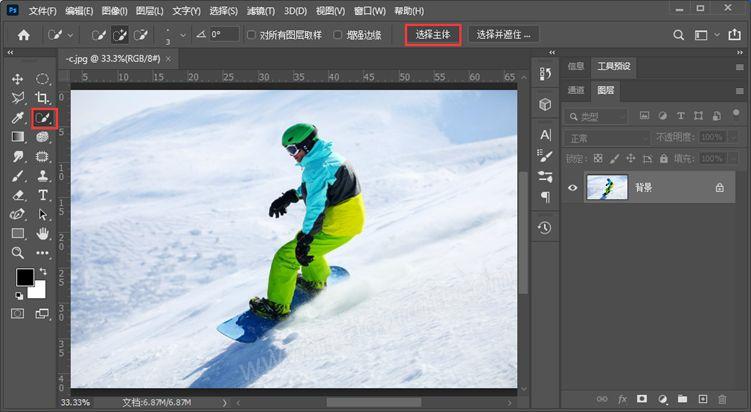The height and width of the screenshot is (412, 751).
Task: Select the Brush tool
Action: click(18, 176)
